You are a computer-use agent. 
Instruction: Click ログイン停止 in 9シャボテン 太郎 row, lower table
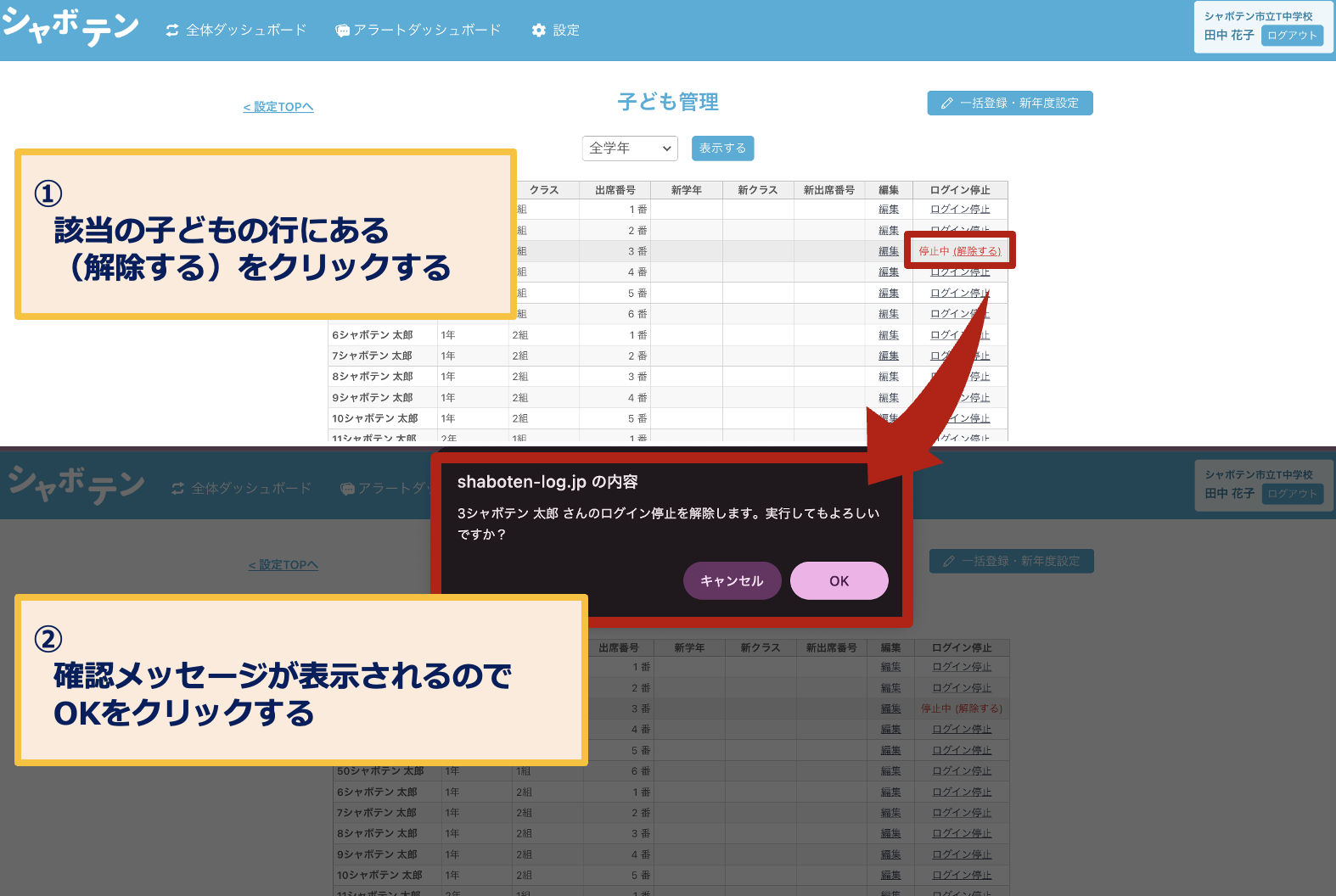[962, 854]
